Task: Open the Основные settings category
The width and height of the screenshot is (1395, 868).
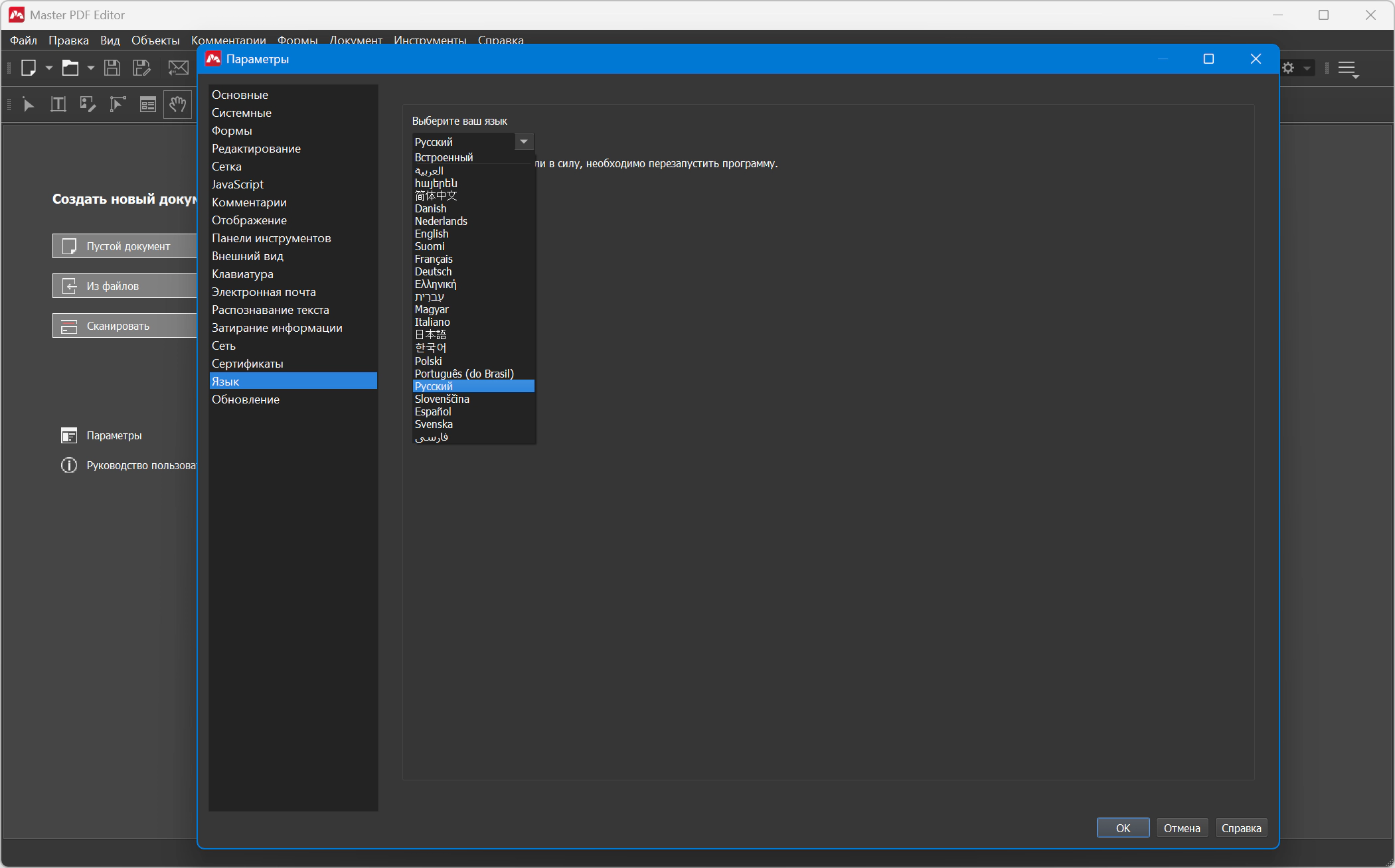Action: coord(240,95)
